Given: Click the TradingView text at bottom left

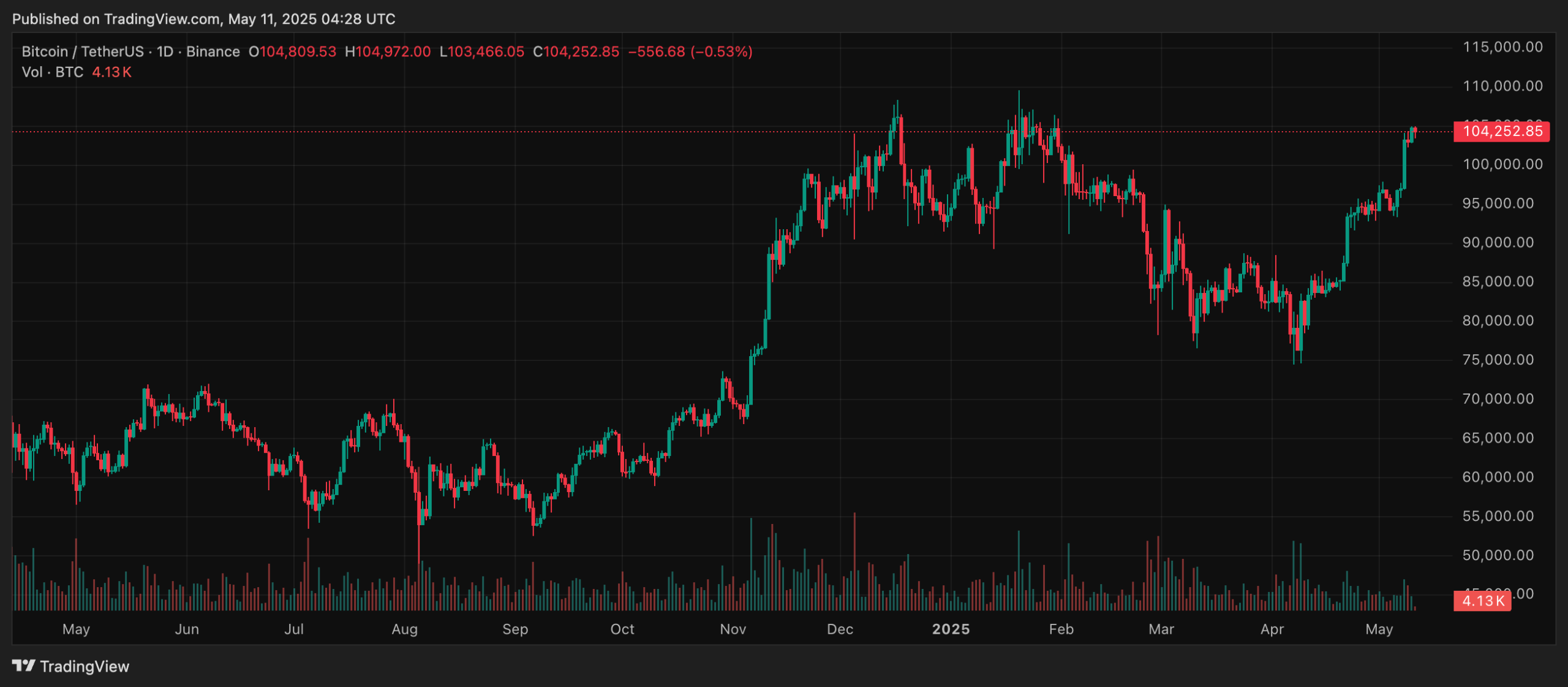Looking at the screenshot, I should tap(84, 666).
